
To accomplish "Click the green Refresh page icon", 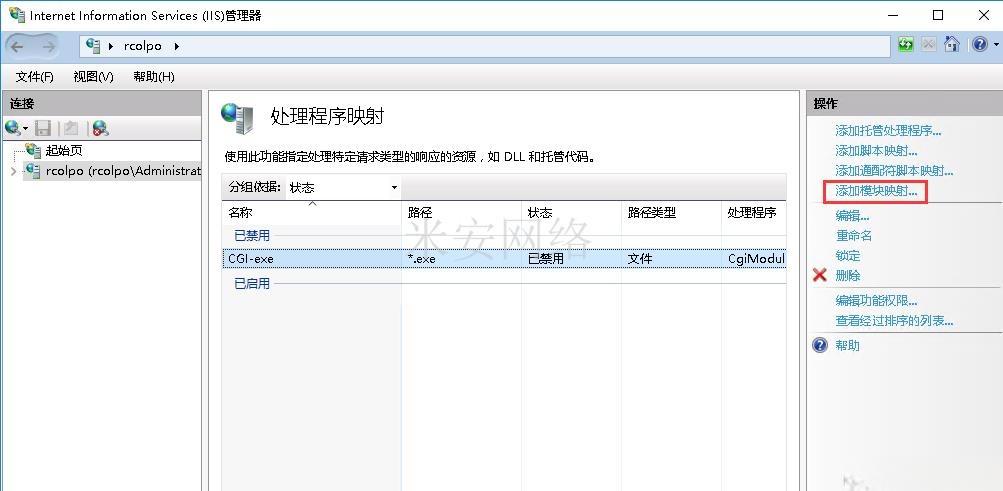I will 906,45.
